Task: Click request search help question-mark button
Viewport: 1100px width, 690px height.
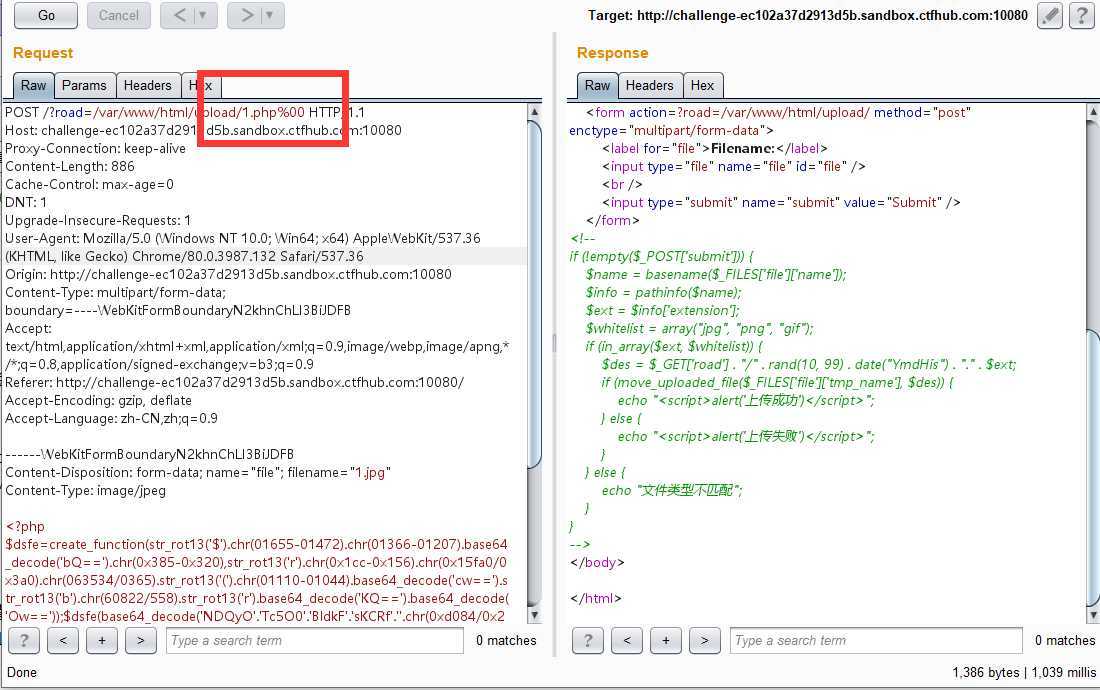Action: coord(24,640)
